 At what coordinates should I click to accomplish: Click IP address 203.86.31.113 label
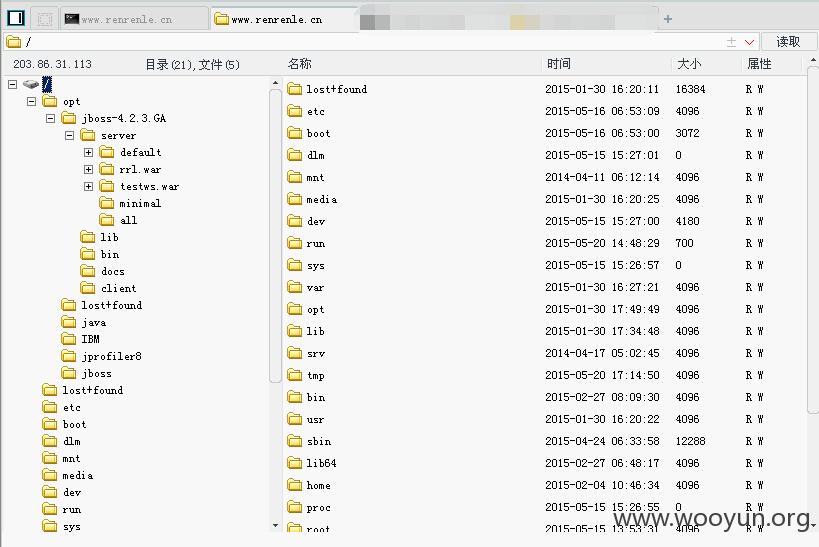(x=52, y=64)
